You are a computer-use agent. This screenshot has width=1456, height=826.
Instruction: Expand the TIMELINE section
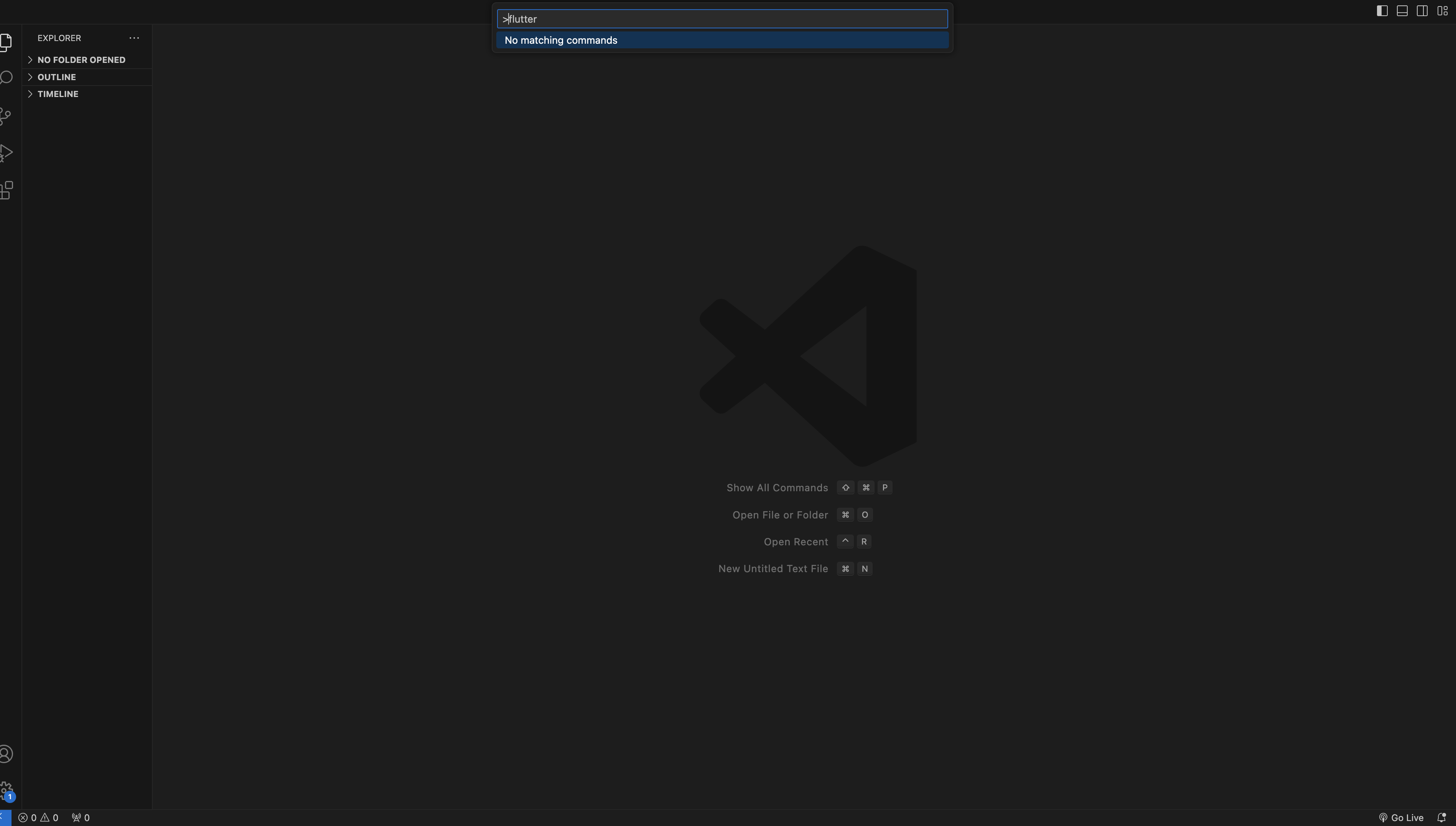click(87, 94)
